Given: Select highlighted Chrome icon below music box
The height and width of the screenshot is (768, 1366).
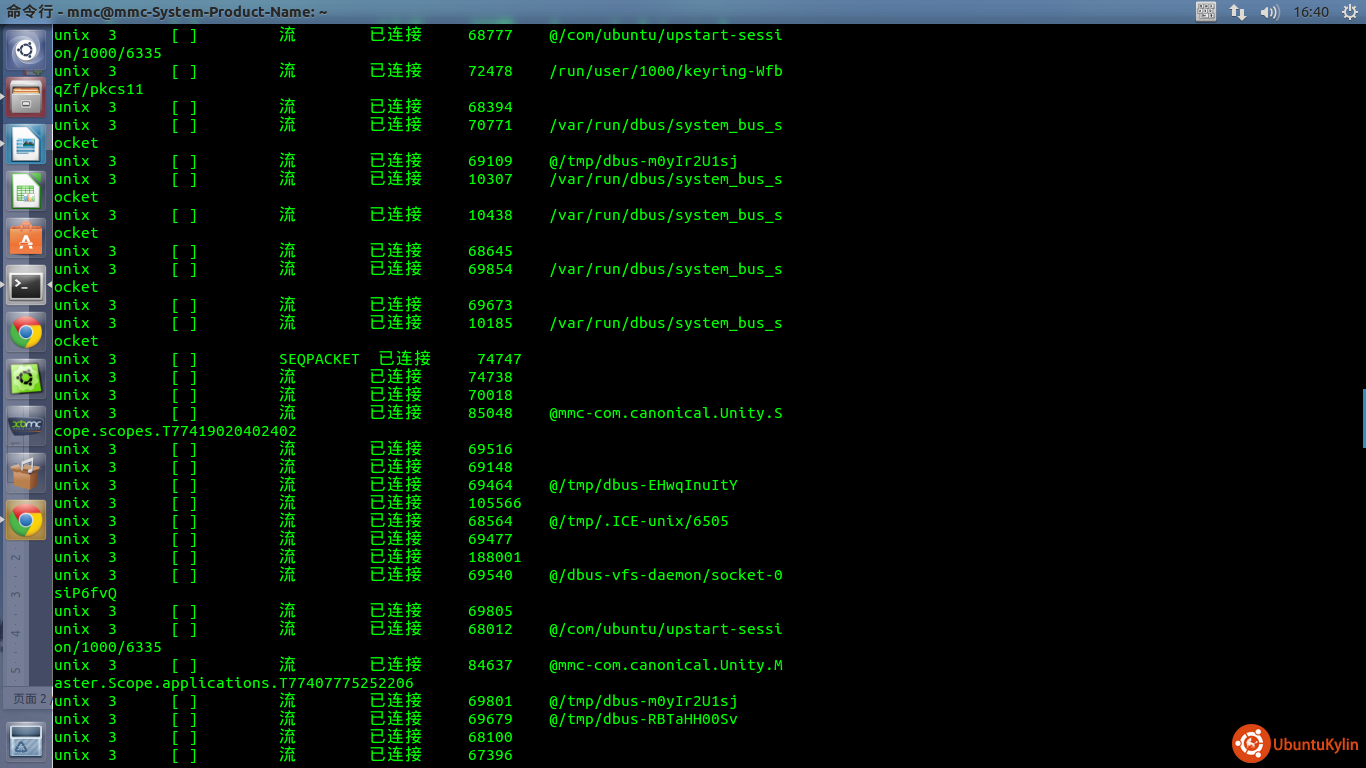Looking at the screenshot, I should 26,520.
